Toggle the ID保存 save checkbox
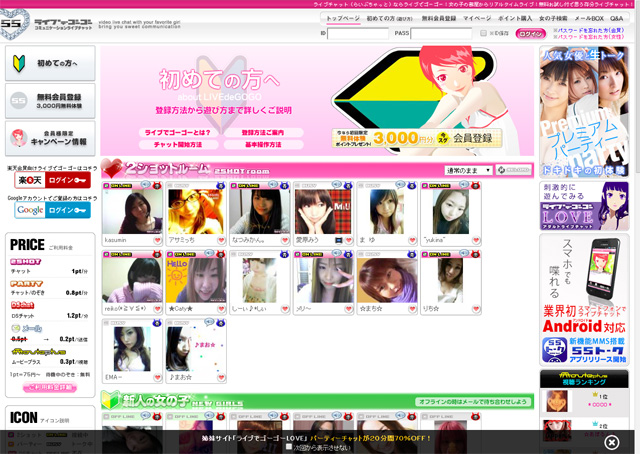This screenshot has width=640, height=454. pyautogui.click(x=483, y=33)
